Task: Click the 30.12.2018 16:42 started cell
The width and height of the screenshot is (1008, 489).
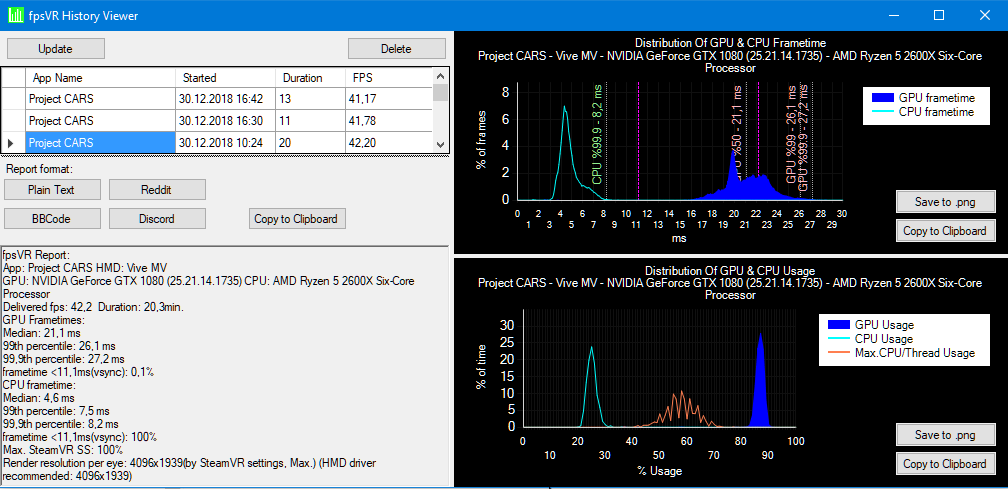Action: click(226, 99)
